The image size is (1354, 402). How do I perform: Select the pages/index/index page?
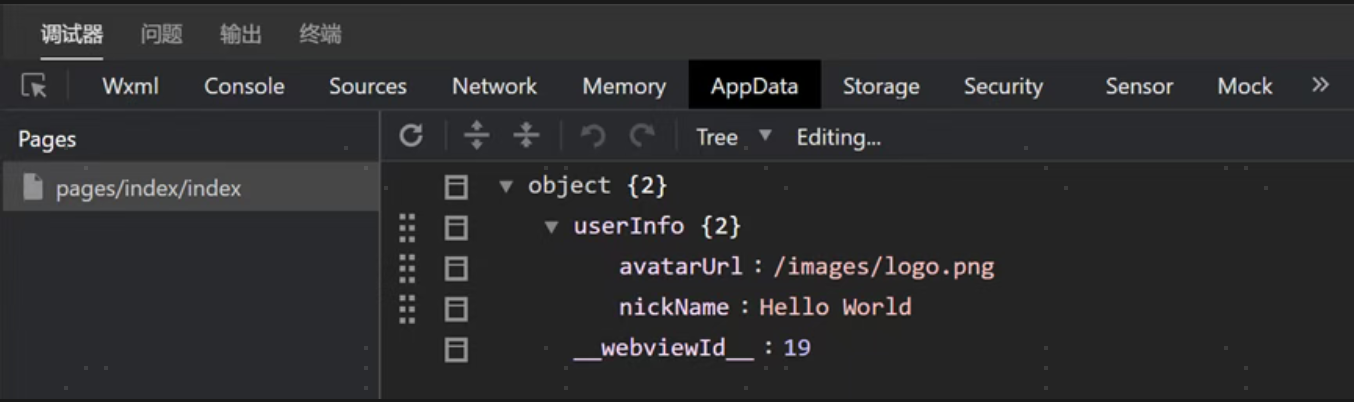(x=148, y=188)
